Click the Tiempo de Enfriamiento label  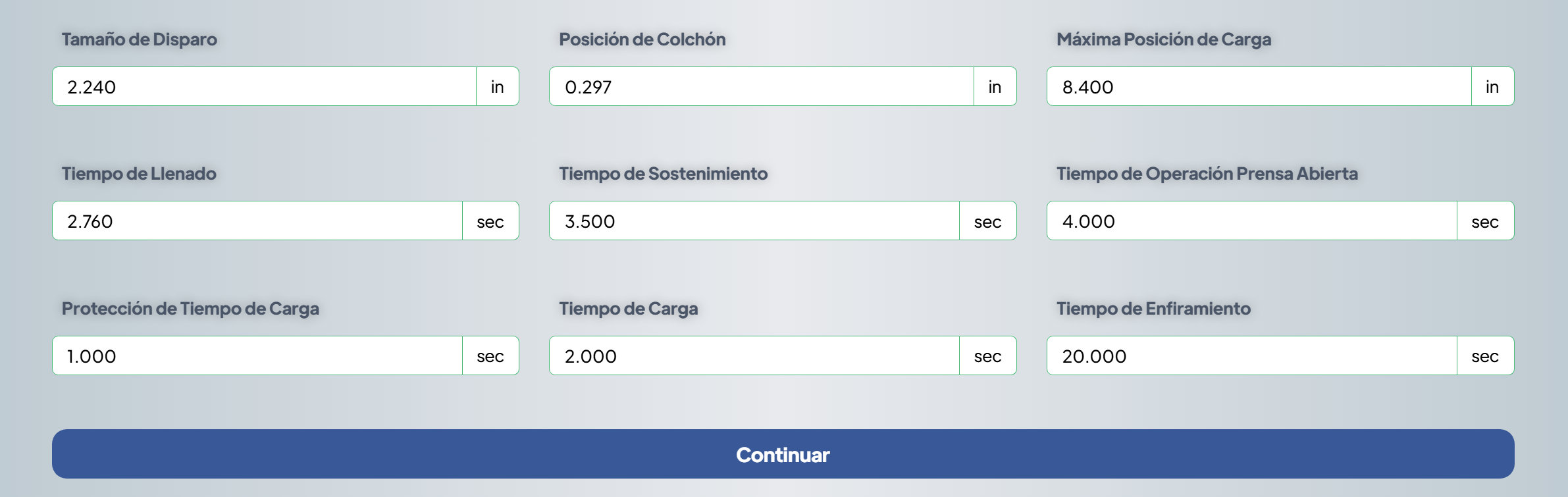pyautogui.click(x=1153, y=309)
